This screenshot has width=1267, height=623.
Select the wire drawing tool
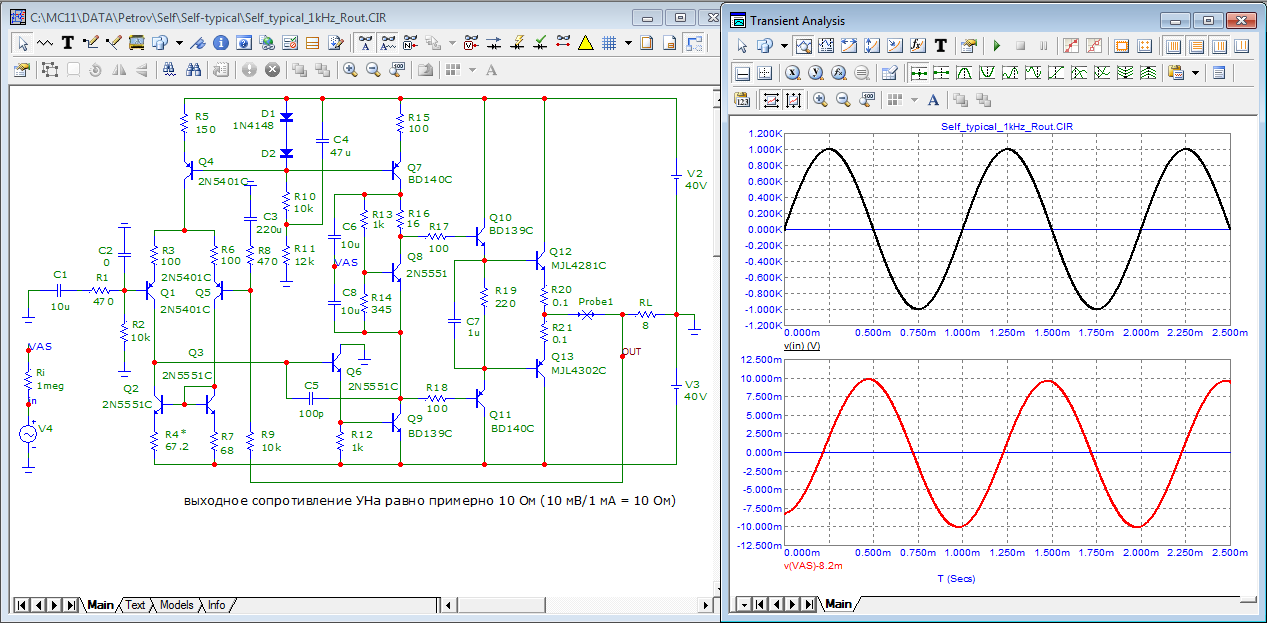coord(92,43)
